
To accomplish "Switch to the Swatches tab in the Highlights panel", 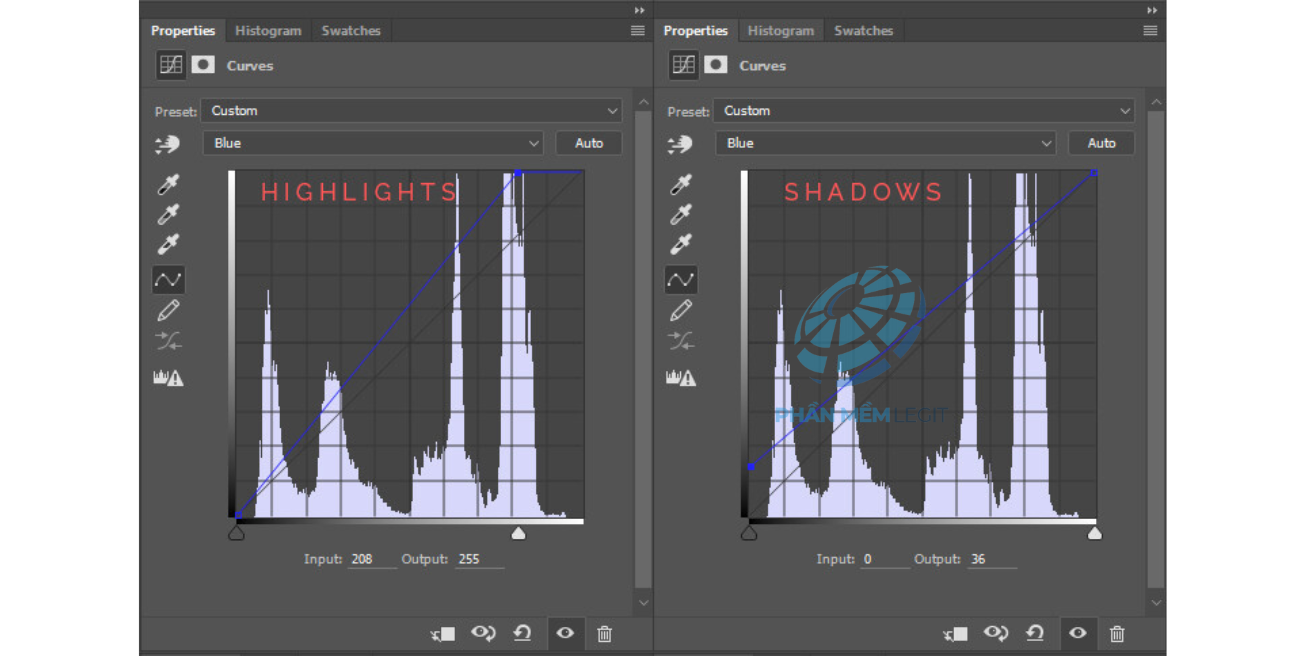I will coord(351,31).
